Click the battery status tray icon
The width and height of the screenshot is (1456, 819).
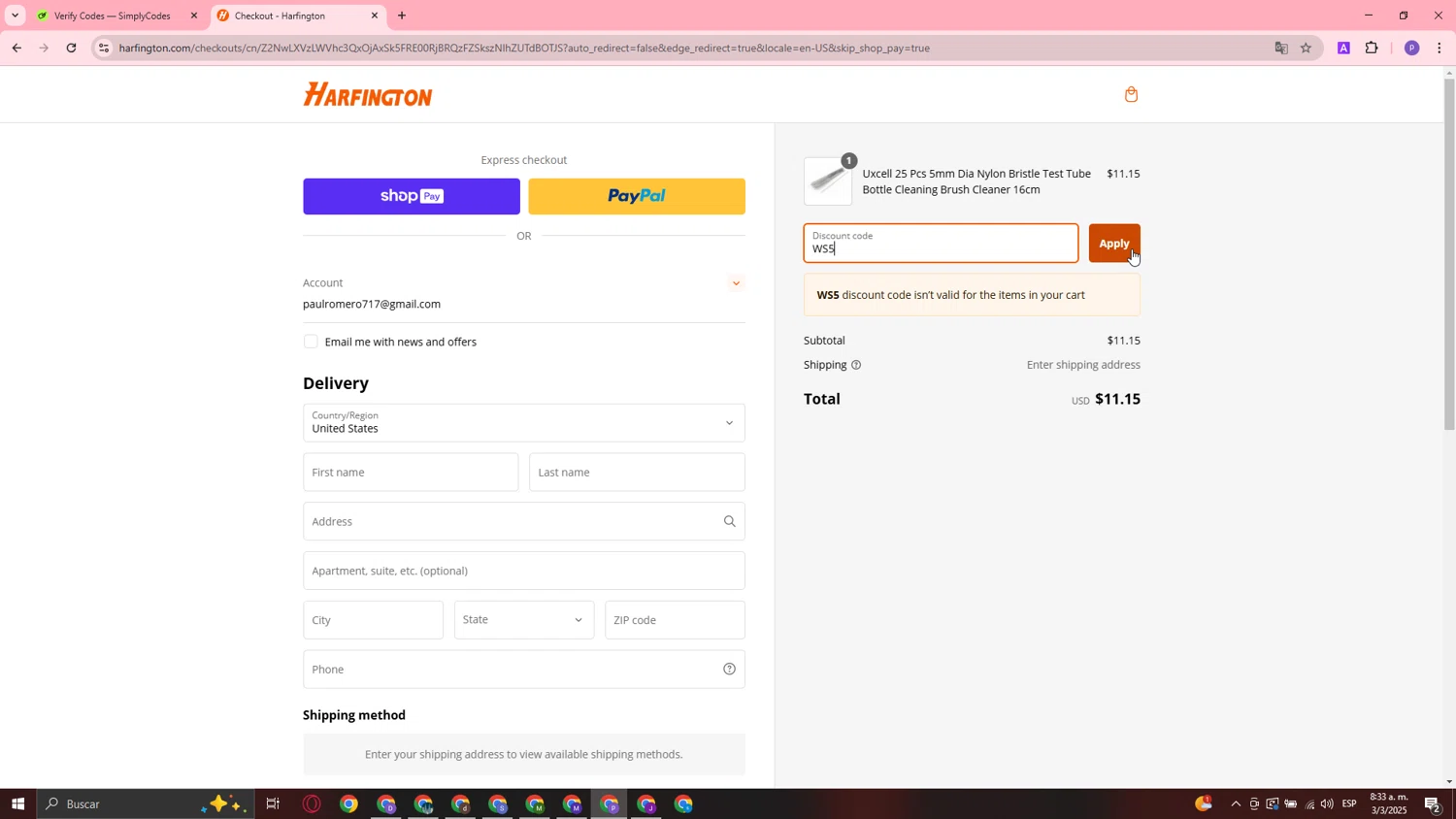(1290, 803)
